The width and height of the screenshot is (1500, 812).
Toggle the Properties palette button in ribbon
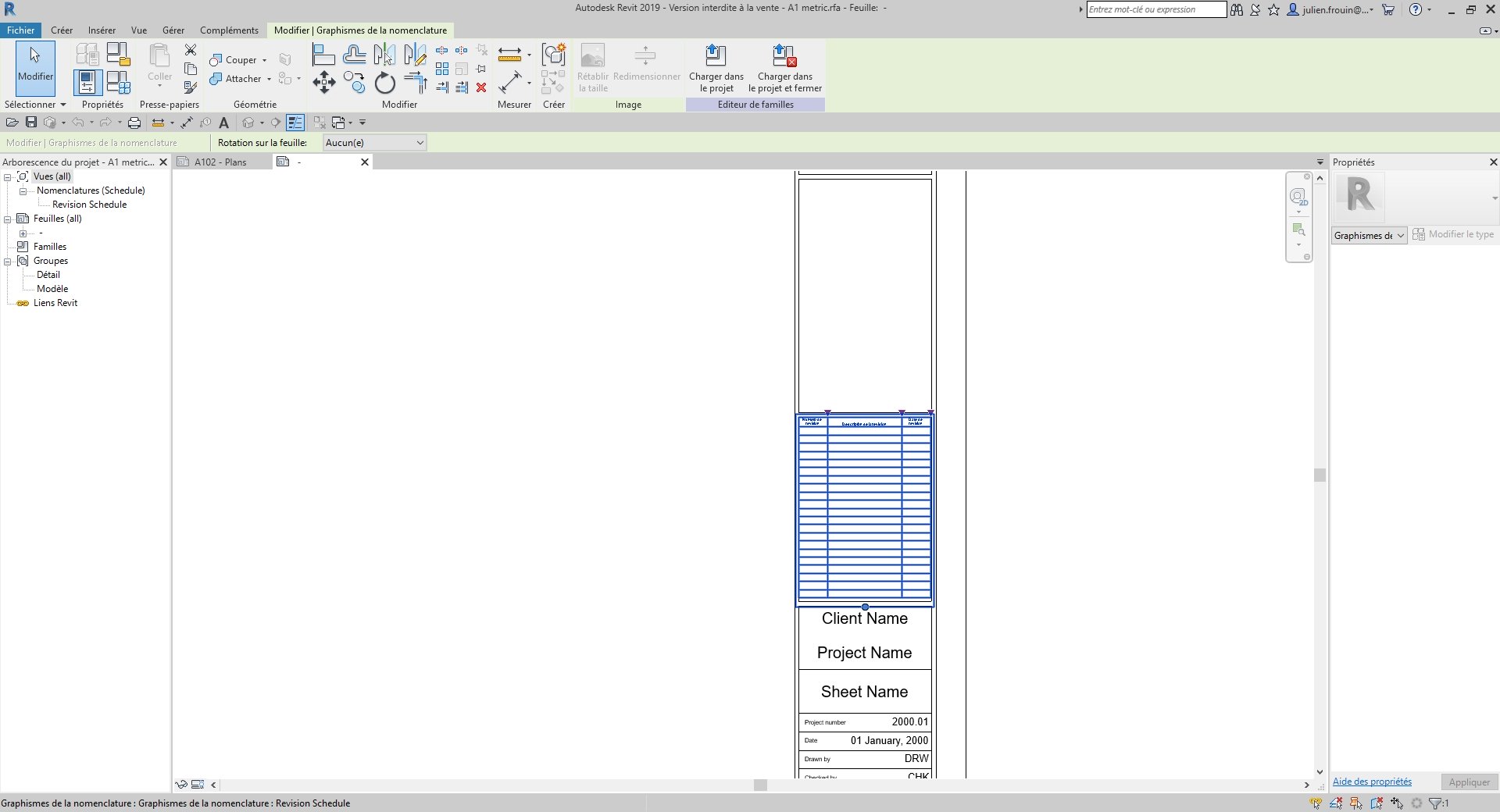(87, 82)
